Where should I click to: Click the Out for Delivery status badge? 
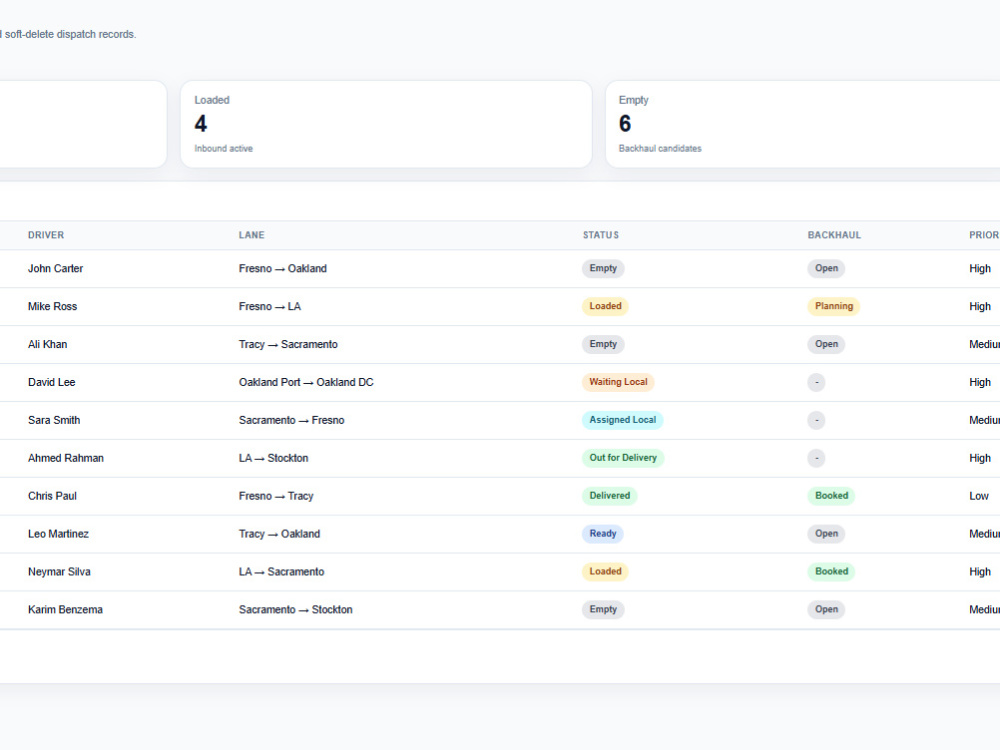click(x=623, y=458)
